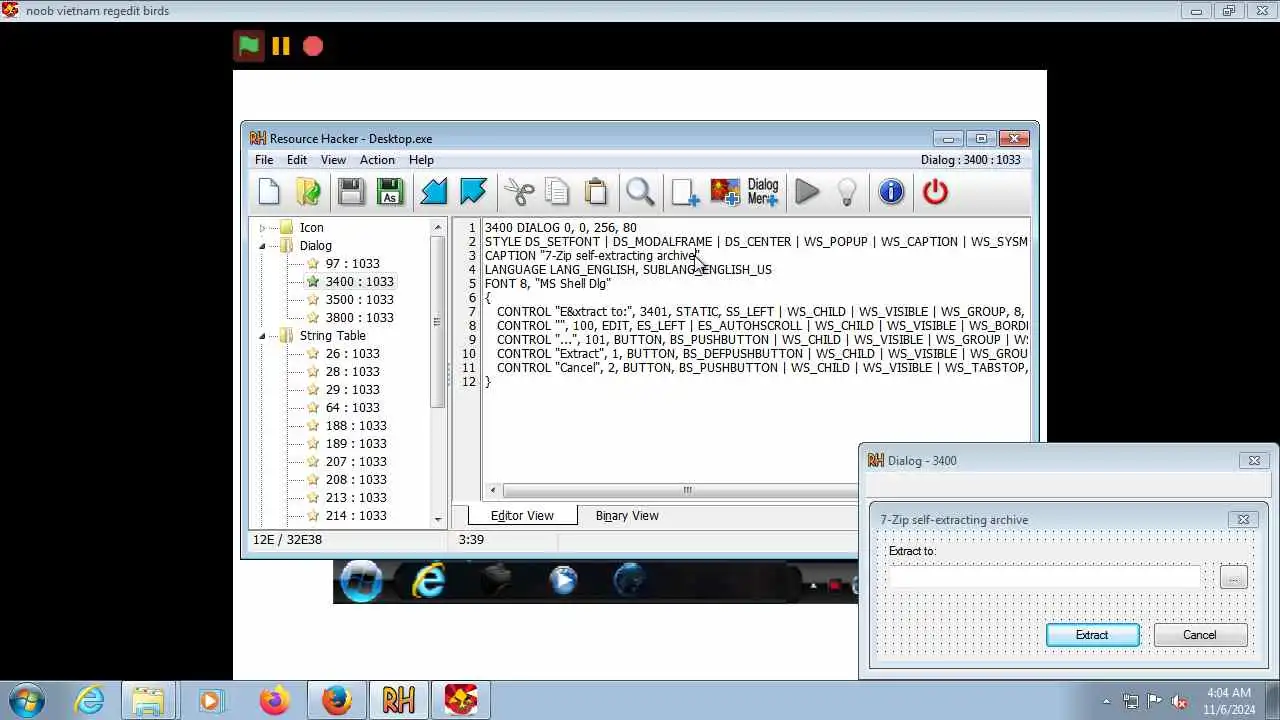The width and height of the screenshot is (1280, 720).
Task: Launch Internet Explorer from the taskbar
Action: coord(90,700)
